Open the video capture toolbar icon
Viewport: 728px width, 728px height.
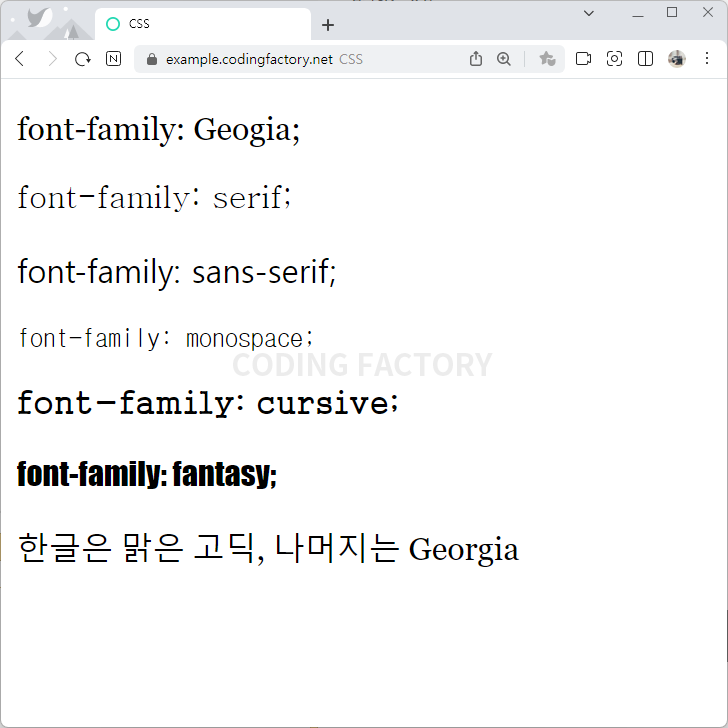point(583,59)
